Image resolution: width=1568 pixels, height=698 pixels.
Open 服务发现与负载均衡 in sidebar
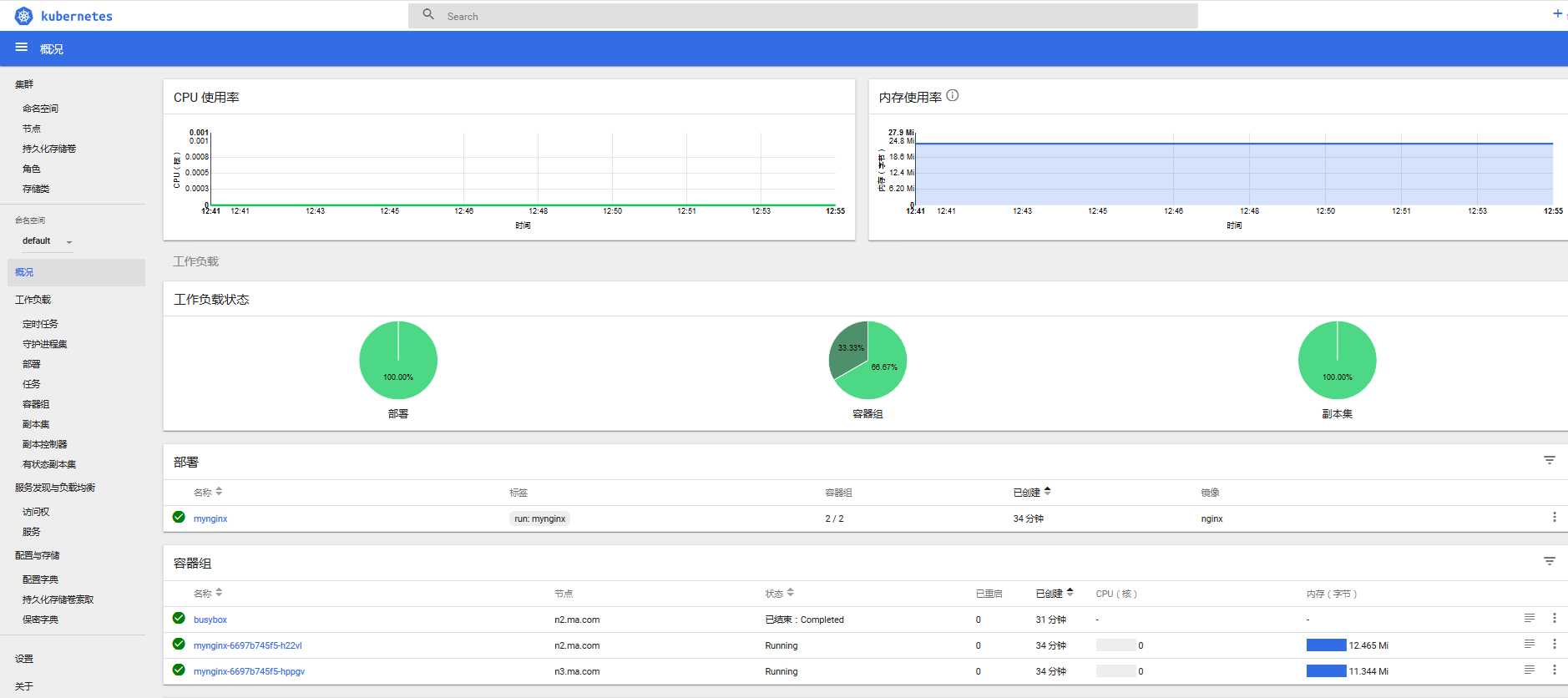[x=55, y=488]
